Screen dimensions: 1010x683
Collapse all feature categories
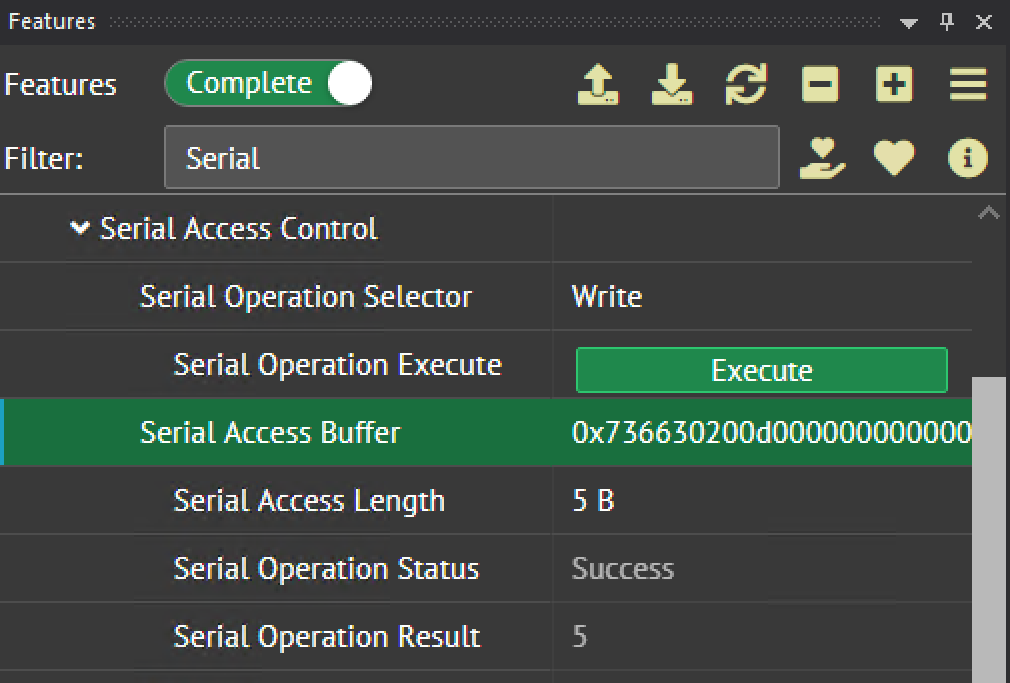tap(820, 85)
